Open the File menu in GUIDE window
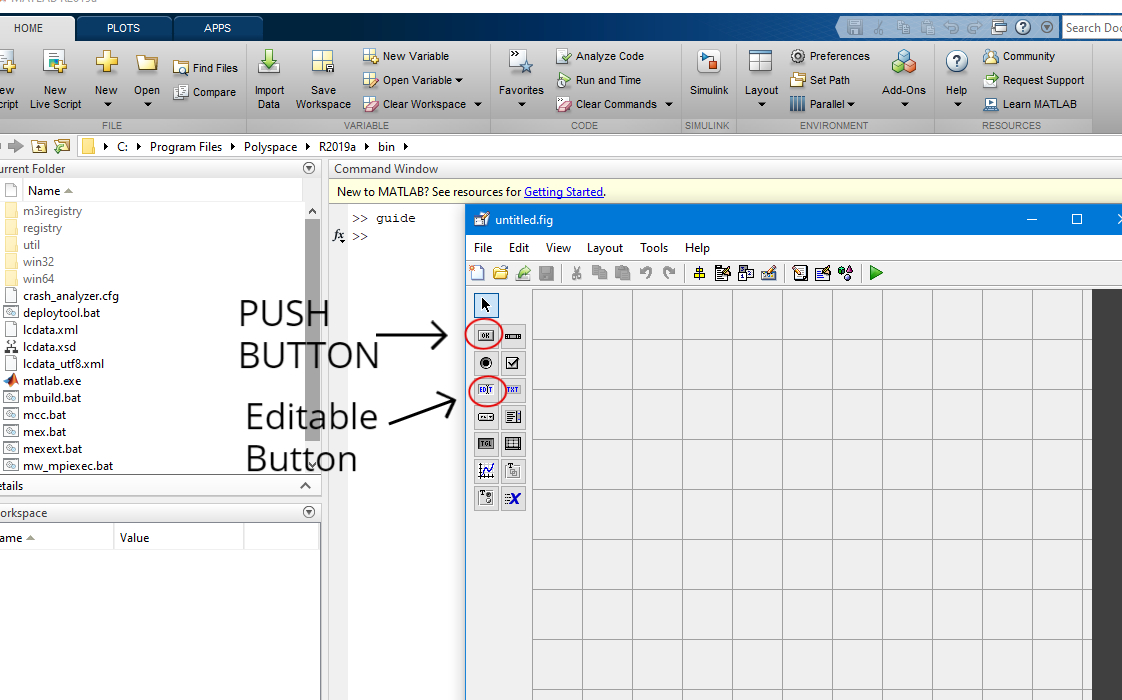This screenshot has width=1122, height=700. pyautogui.click(x=483, y=248)
